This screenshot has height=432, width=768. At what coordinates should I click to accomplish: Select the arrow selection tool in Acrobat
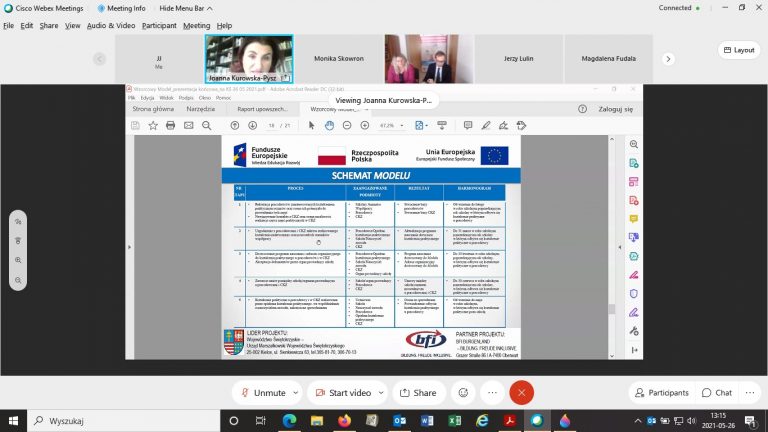(x=312, y=126)
